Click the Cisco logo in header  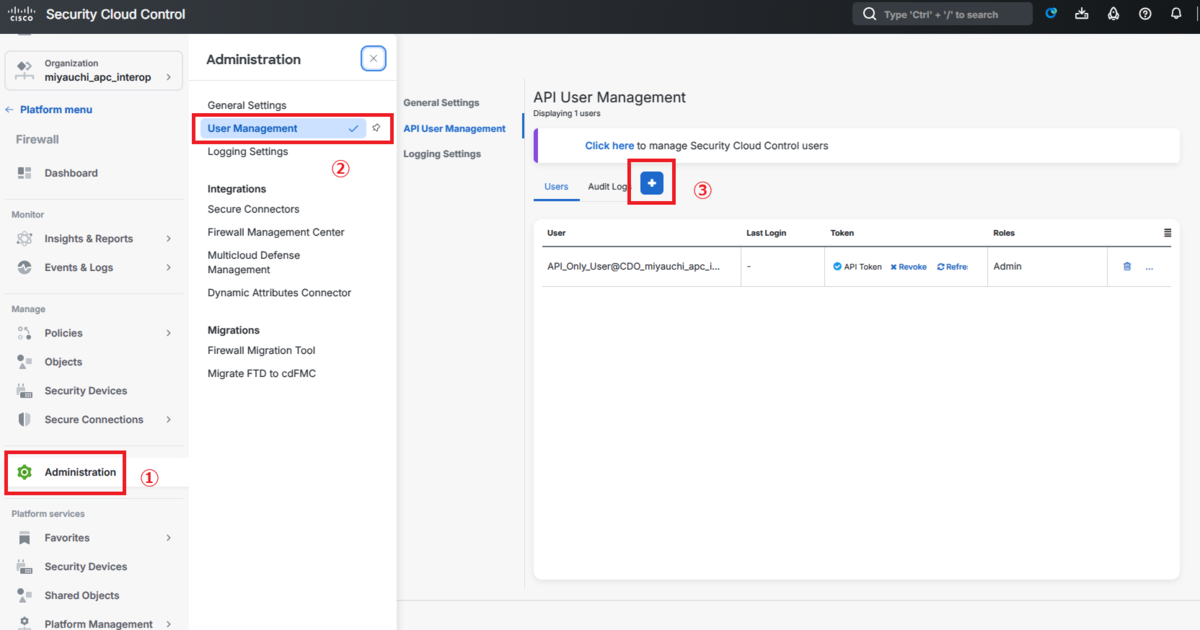(x=22, y=15)
